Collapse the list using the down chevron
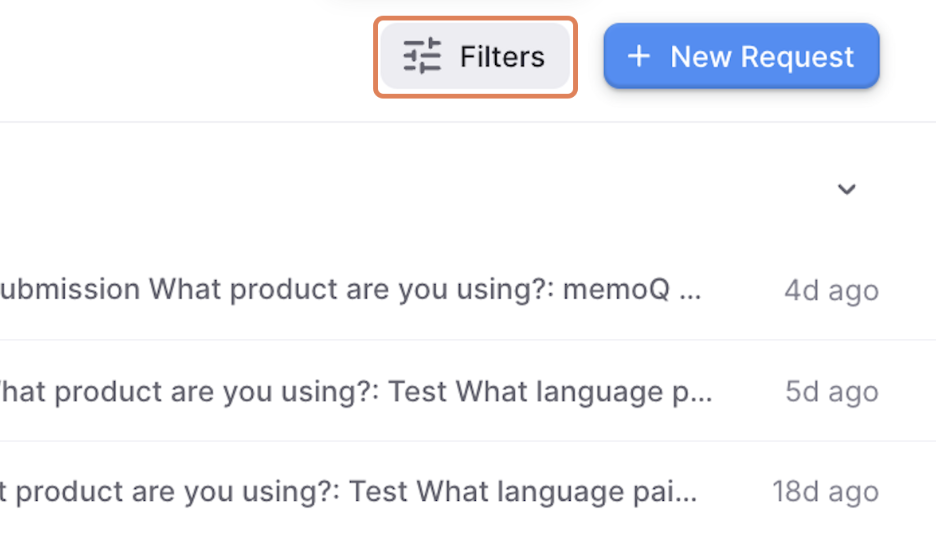The width and height of the screenshot is (936, 536). pos(846,189)
